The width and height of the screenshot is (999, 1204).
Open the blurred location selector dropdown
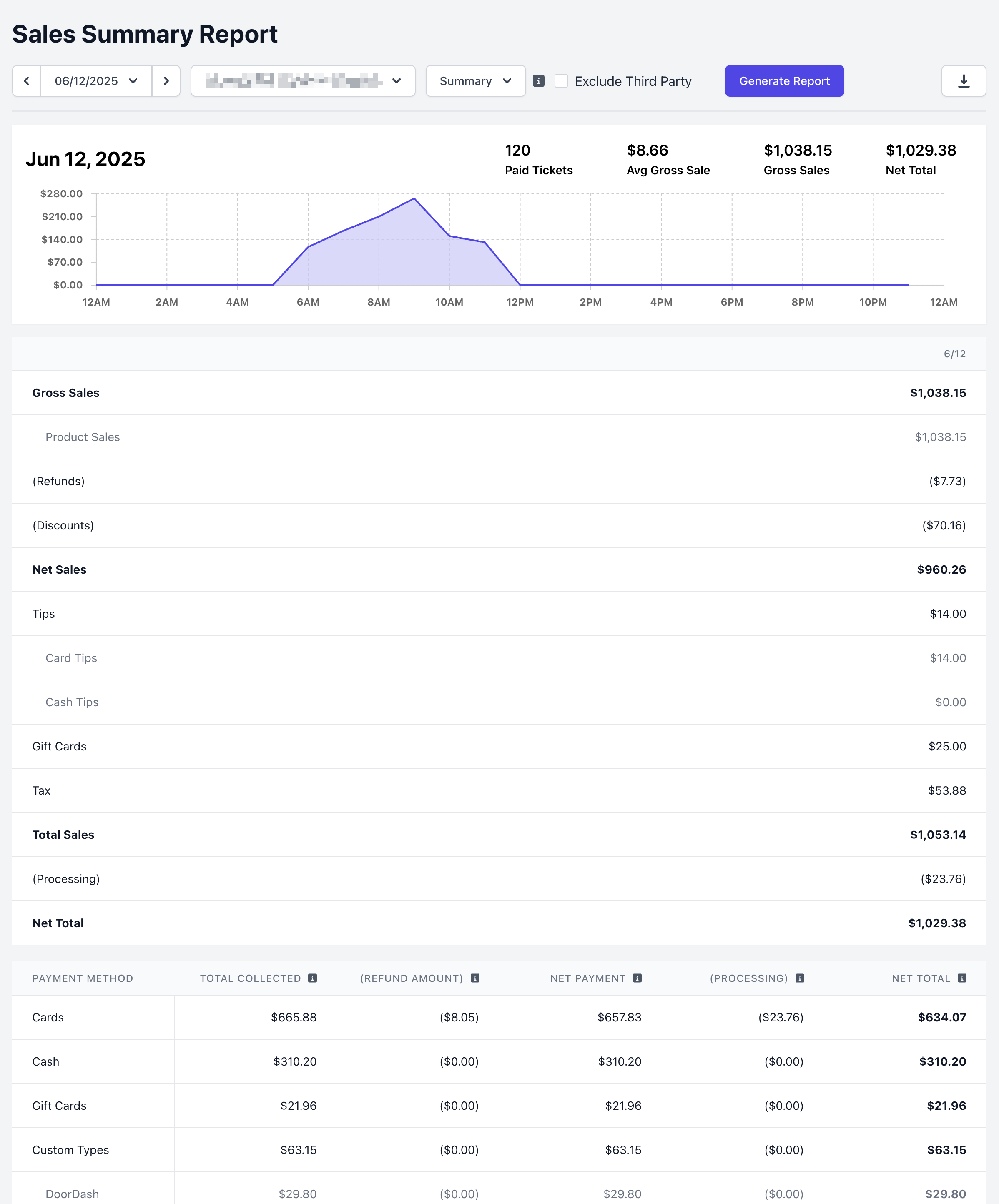pos(303,81)
